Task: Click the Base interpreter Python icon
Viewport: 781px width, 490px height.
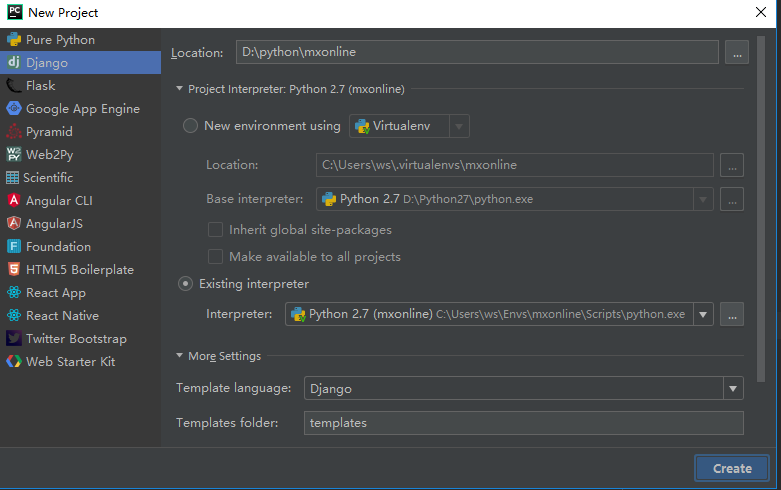Action: pos(329,199)
